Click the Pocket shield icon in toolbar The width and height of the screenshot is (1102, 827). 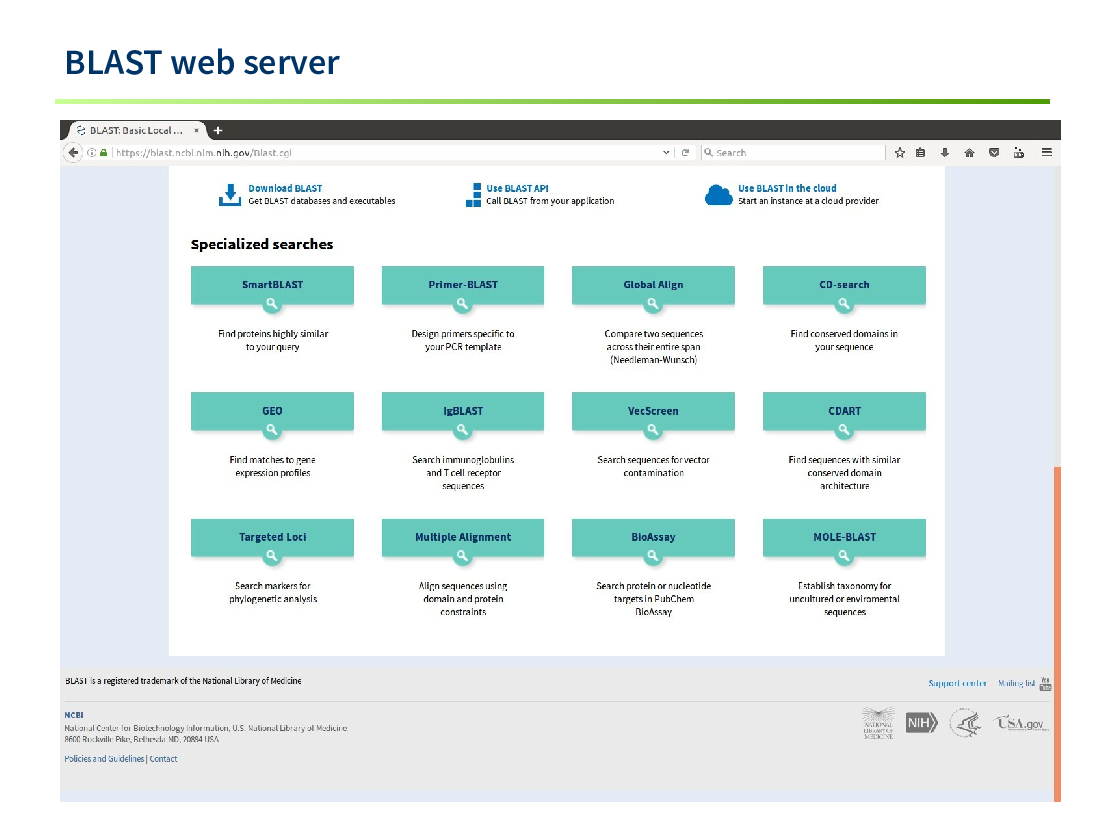point(994,152)
